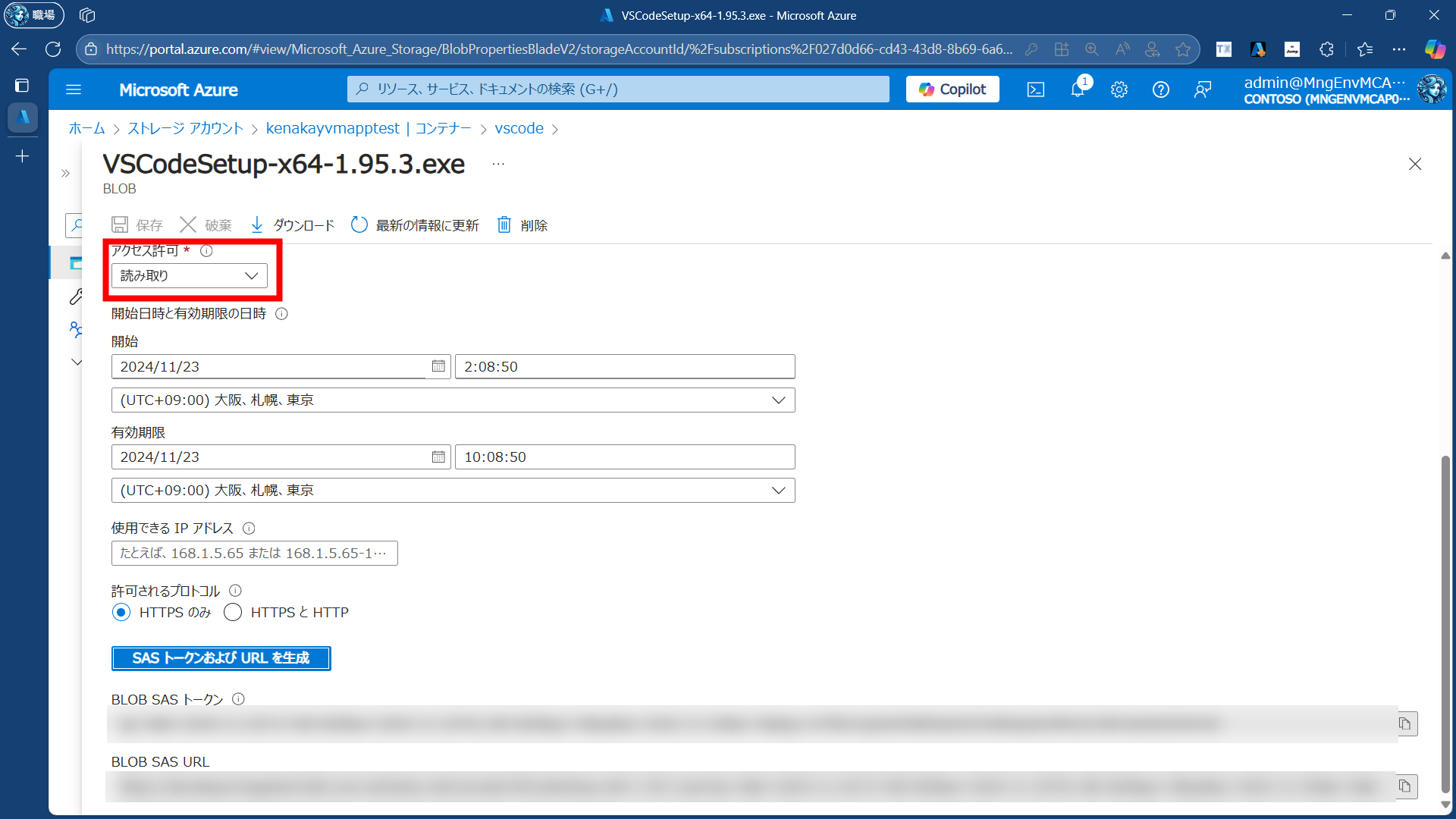The width and height of the screenshot is (1456, 819).
Task: Focus the Azure resource search box
Action: tap(618, 89)
